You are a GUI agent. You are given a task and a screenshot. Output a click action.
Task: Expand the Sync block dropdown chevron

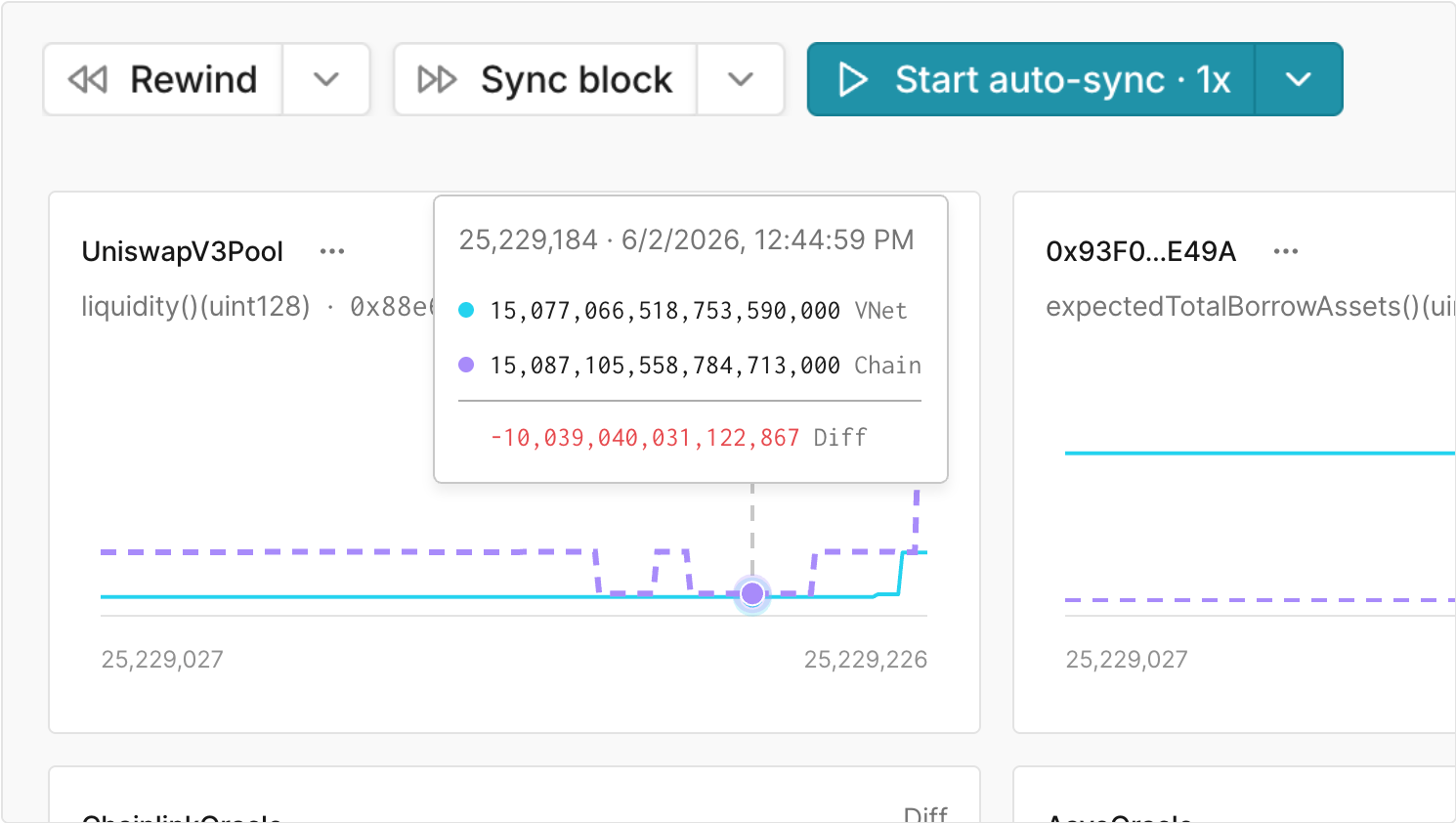tap(741, 79)
